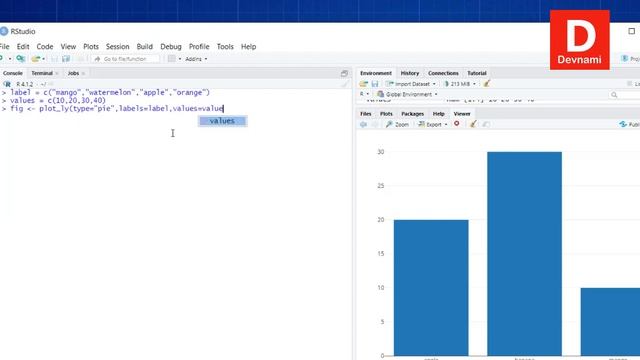Viewport: 640px width, 360px height.
Task: Open the Plots menu
Action: (x=91, y=47)
